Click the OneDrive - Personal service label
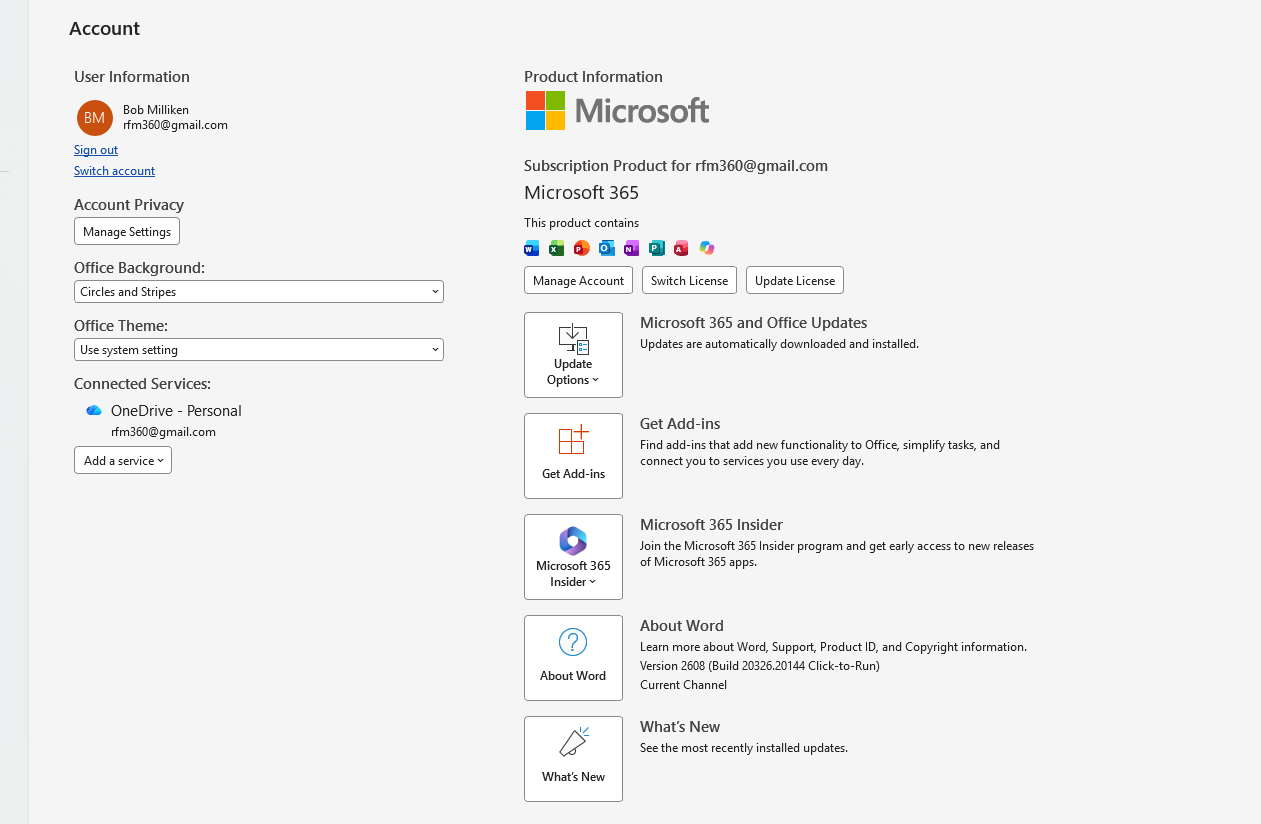1261x824 pixels. point(176,411)
